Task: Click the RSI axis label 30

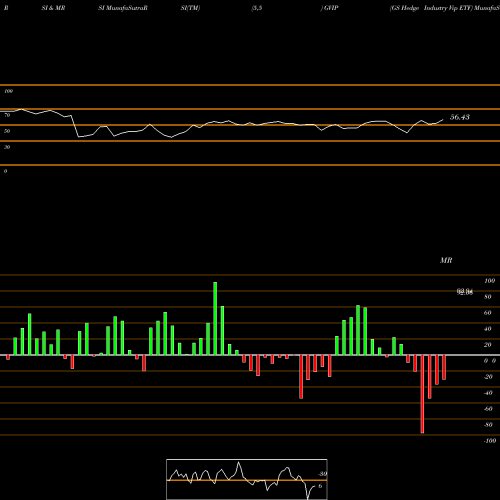Action: pos(7,147)
